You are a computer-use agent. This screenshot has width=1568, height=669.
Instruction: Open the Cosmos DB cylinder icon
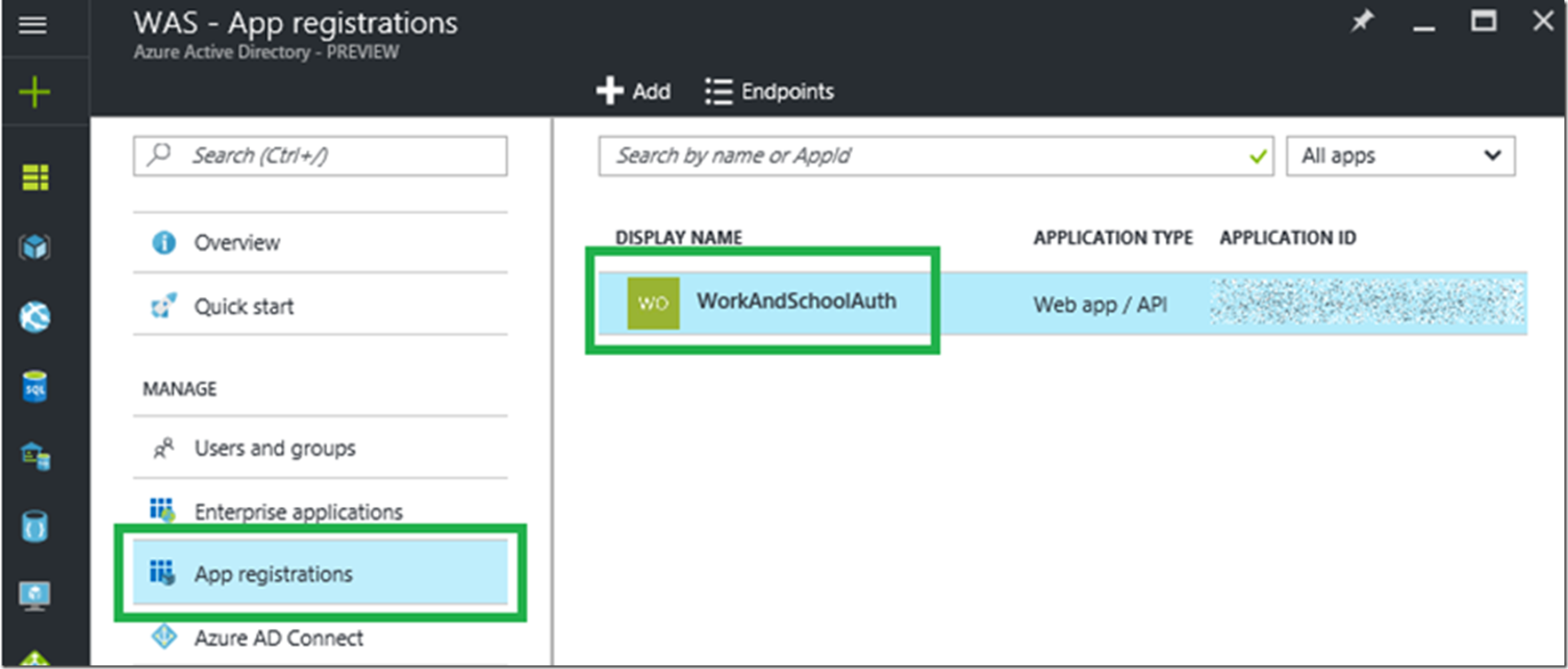coord(35,526)
